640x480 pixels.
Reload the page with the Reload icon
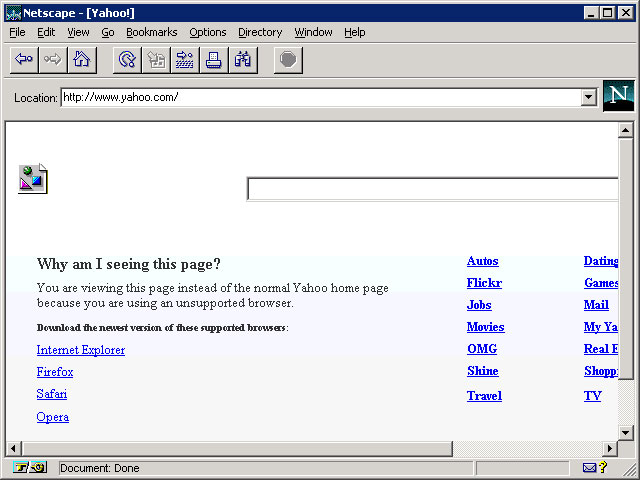click(x=127, y=60)
